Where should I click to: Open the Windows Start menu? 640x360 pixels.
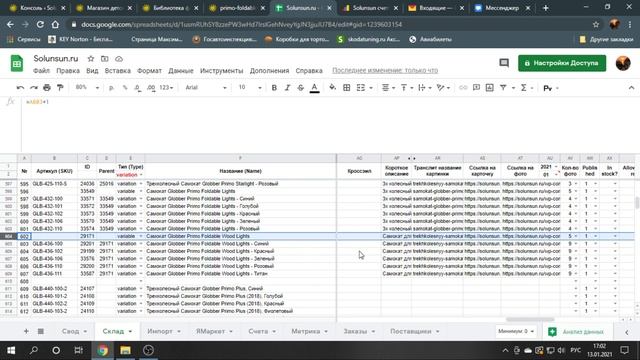pyautogui.click(x=11, y=350)
